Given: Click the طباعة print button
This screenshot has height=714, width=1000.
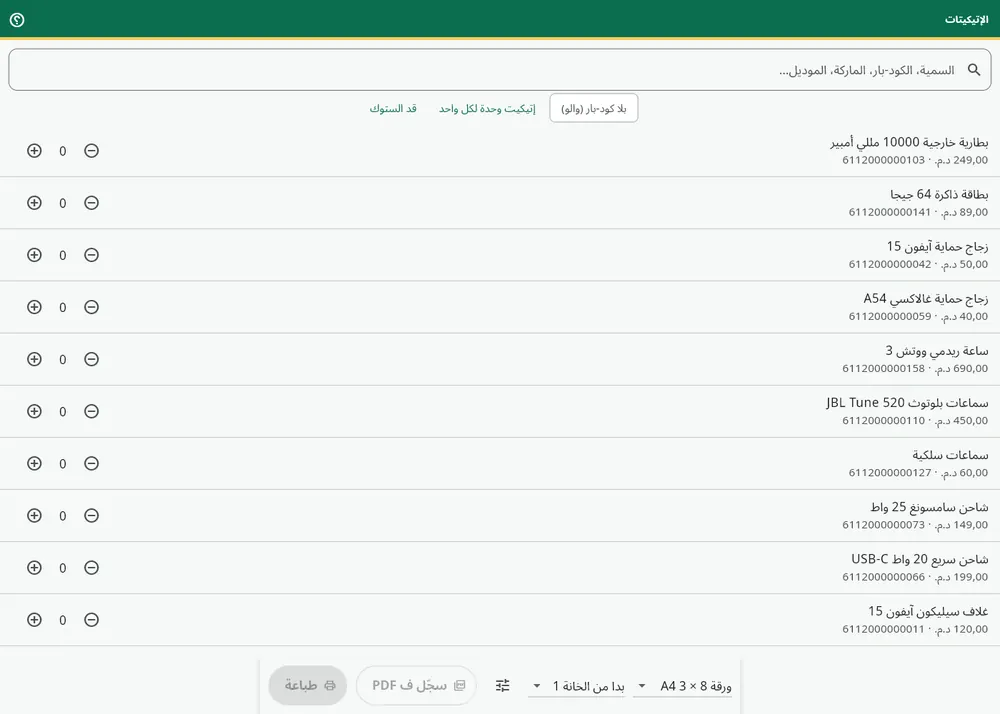Looking at the screenshot, I should 308,685.
